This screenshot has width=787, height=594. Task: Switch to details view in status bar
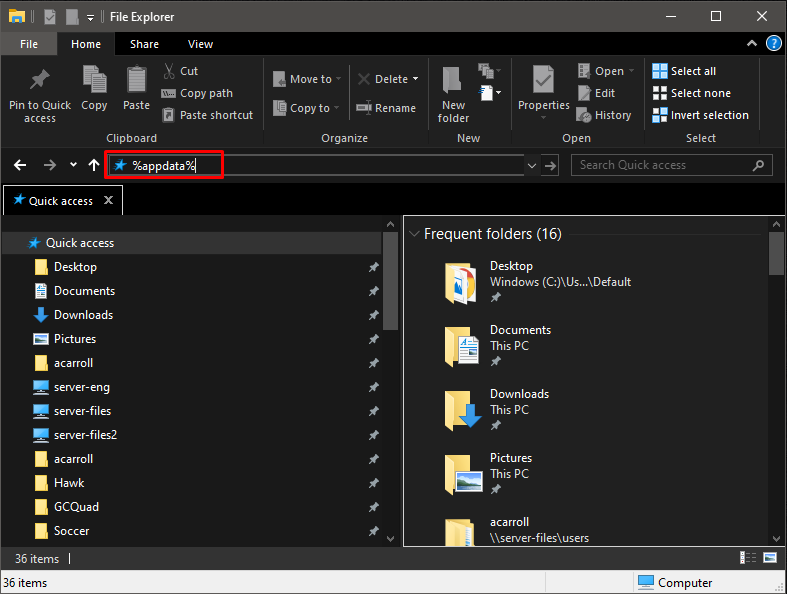[x=749, y=558]
